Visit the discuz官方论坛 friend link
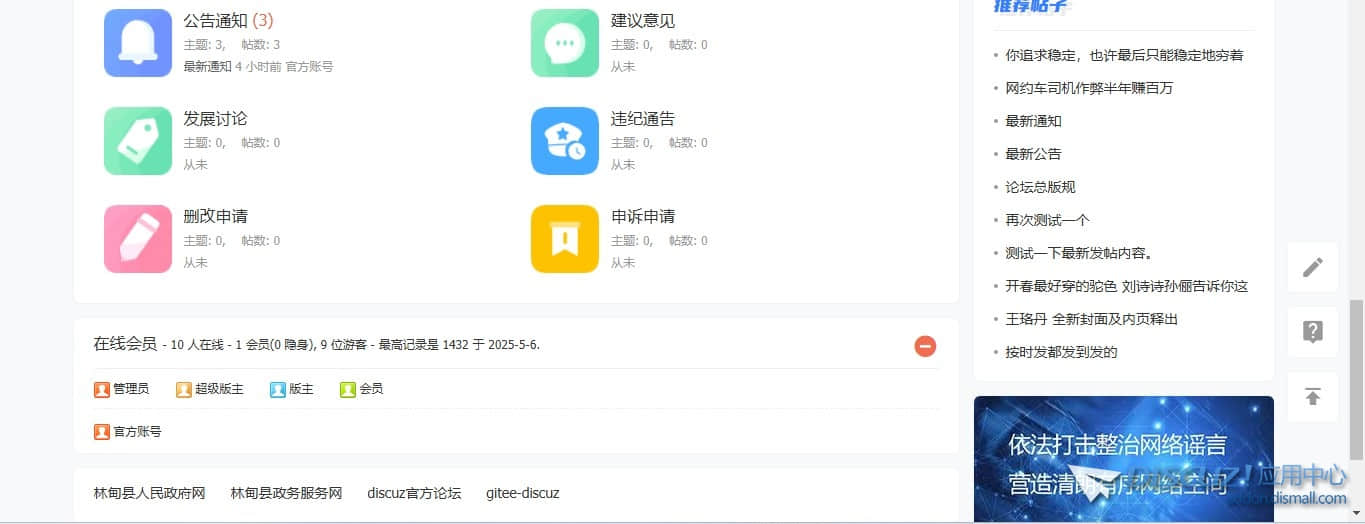Screen dimensions: 1365x524 point(414,493)
